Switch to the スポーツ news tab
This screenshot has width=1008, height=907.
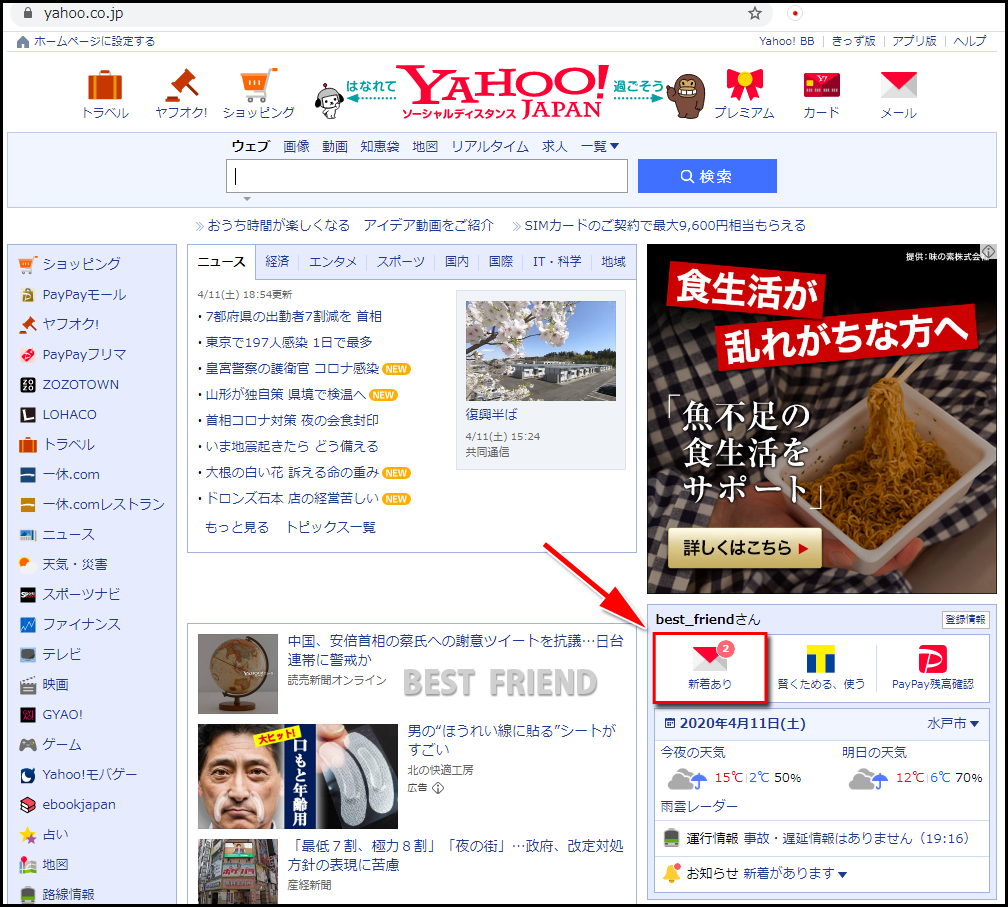click(400, 262)
